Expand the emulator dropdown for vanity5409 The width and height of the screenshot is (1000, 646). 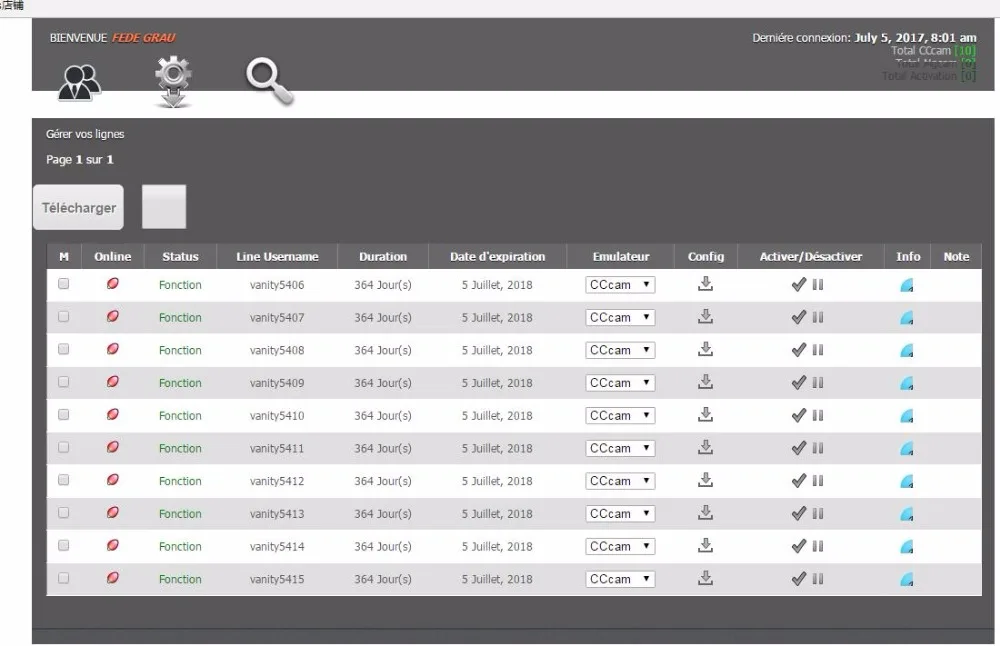coord(620,383)
